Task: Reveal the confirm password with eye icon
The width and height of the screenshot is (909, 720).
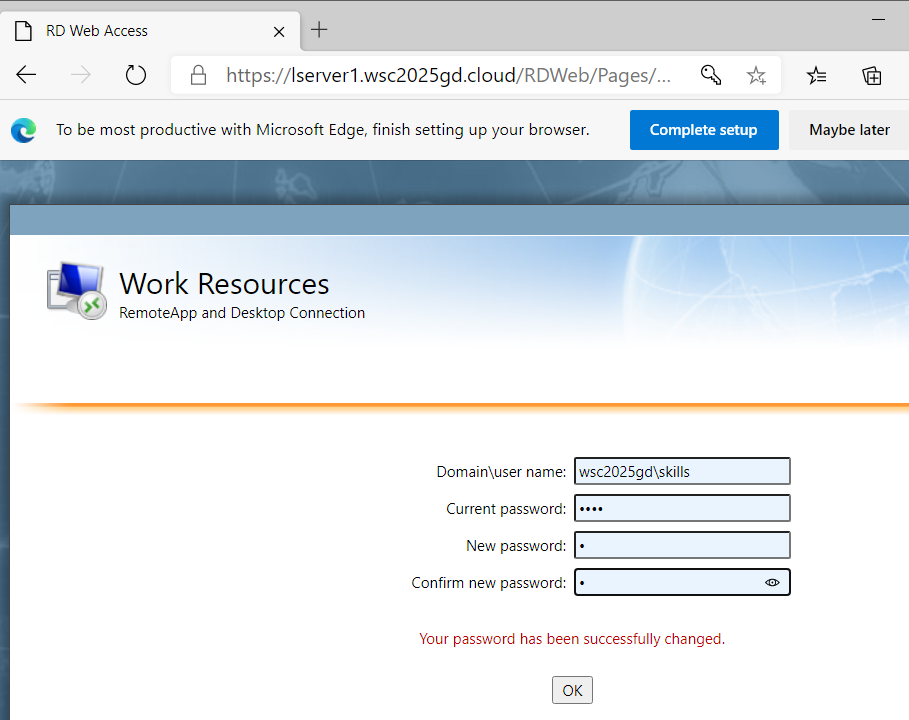Action: click(x=772, y=583)
